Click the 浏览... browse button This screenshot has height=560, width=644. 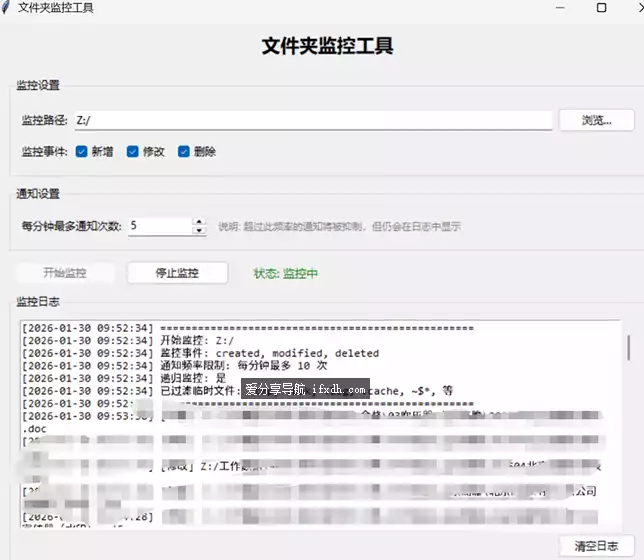click(x=596, y=120)
